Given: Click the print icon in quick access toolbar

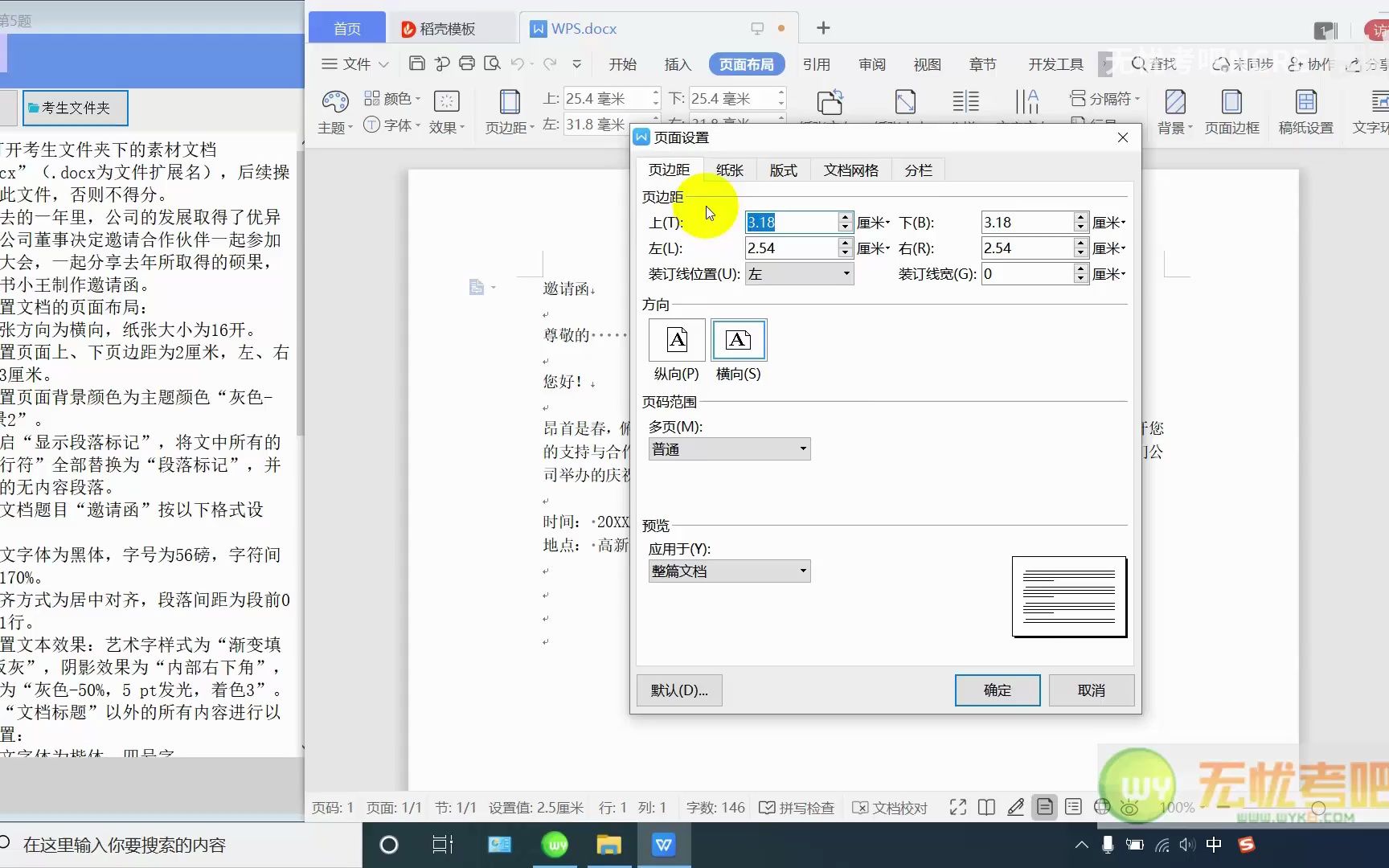Looking at the screenshot, I should (x=466, y=63).
